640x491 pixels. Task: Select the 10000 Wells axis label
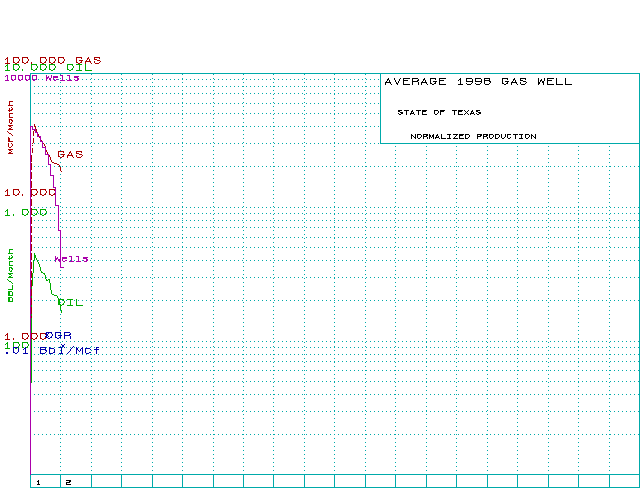click(41, 77)
